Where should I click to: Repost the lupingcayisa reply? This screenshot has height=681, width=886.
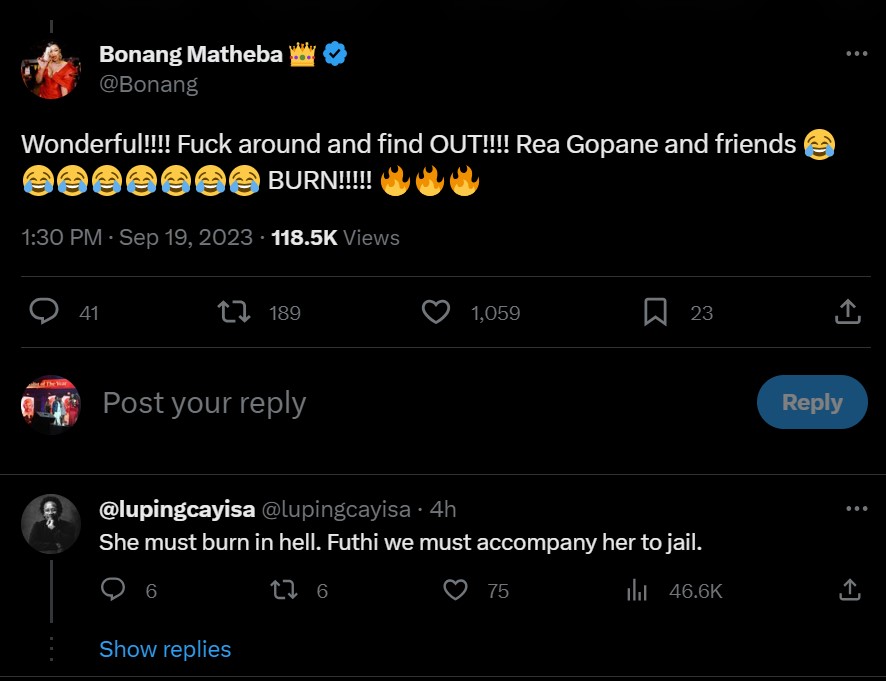tap(285, 590)
